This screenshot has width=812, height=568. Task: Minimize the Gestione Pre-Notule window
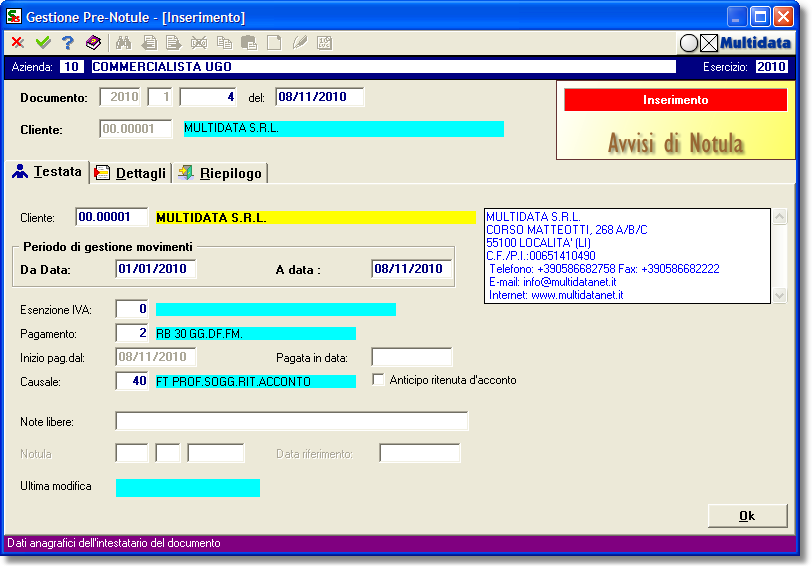point(736,17)
